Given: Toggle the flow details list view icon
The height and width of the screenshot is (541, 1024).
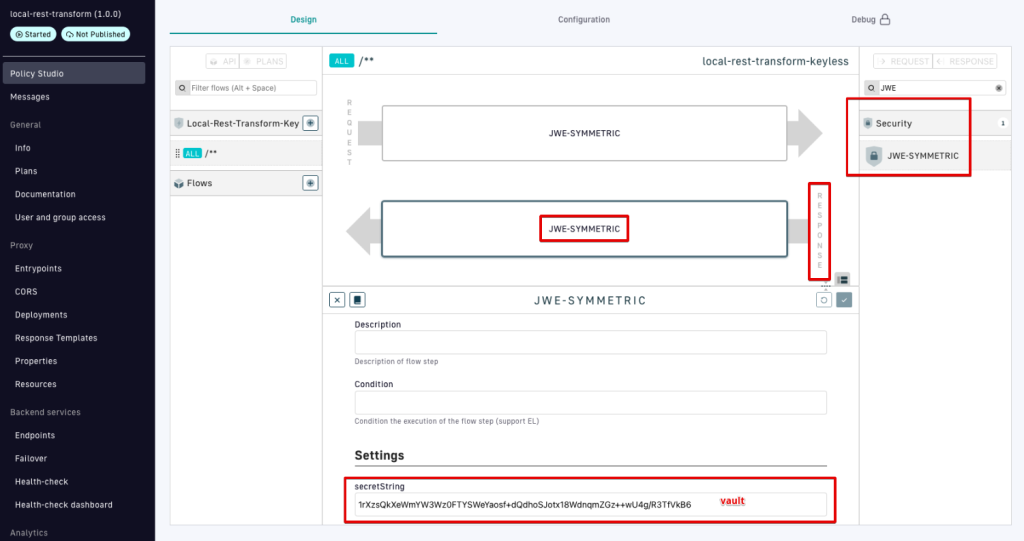Looking at the screenshot, I should click(842, 280).
